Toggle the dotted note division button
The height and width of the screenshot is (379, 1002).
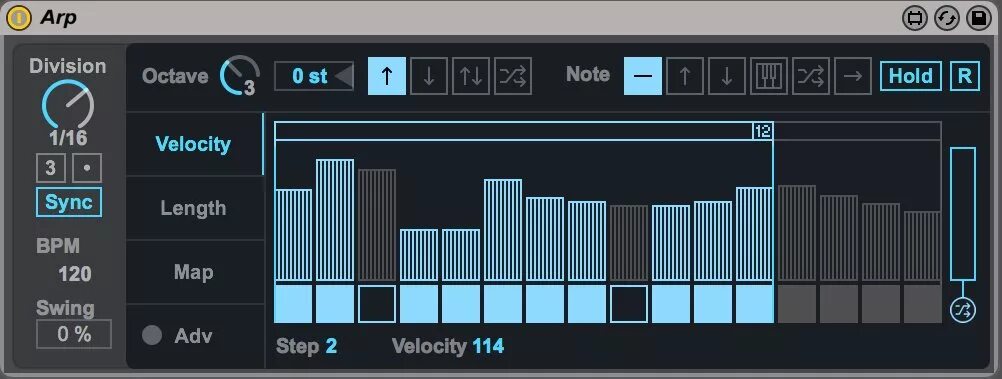tap(87, 168)
